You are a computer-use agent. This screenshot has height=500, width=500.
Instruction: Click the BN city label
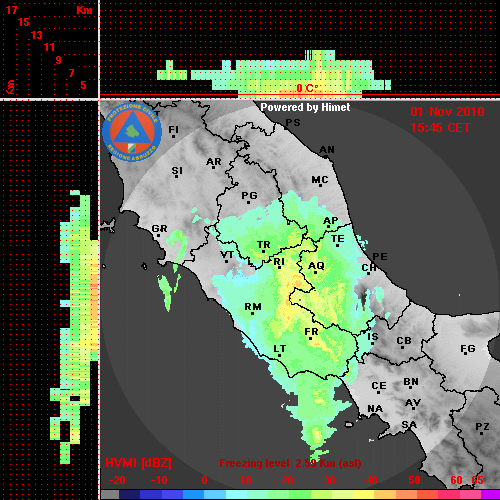tap(411, 382)
